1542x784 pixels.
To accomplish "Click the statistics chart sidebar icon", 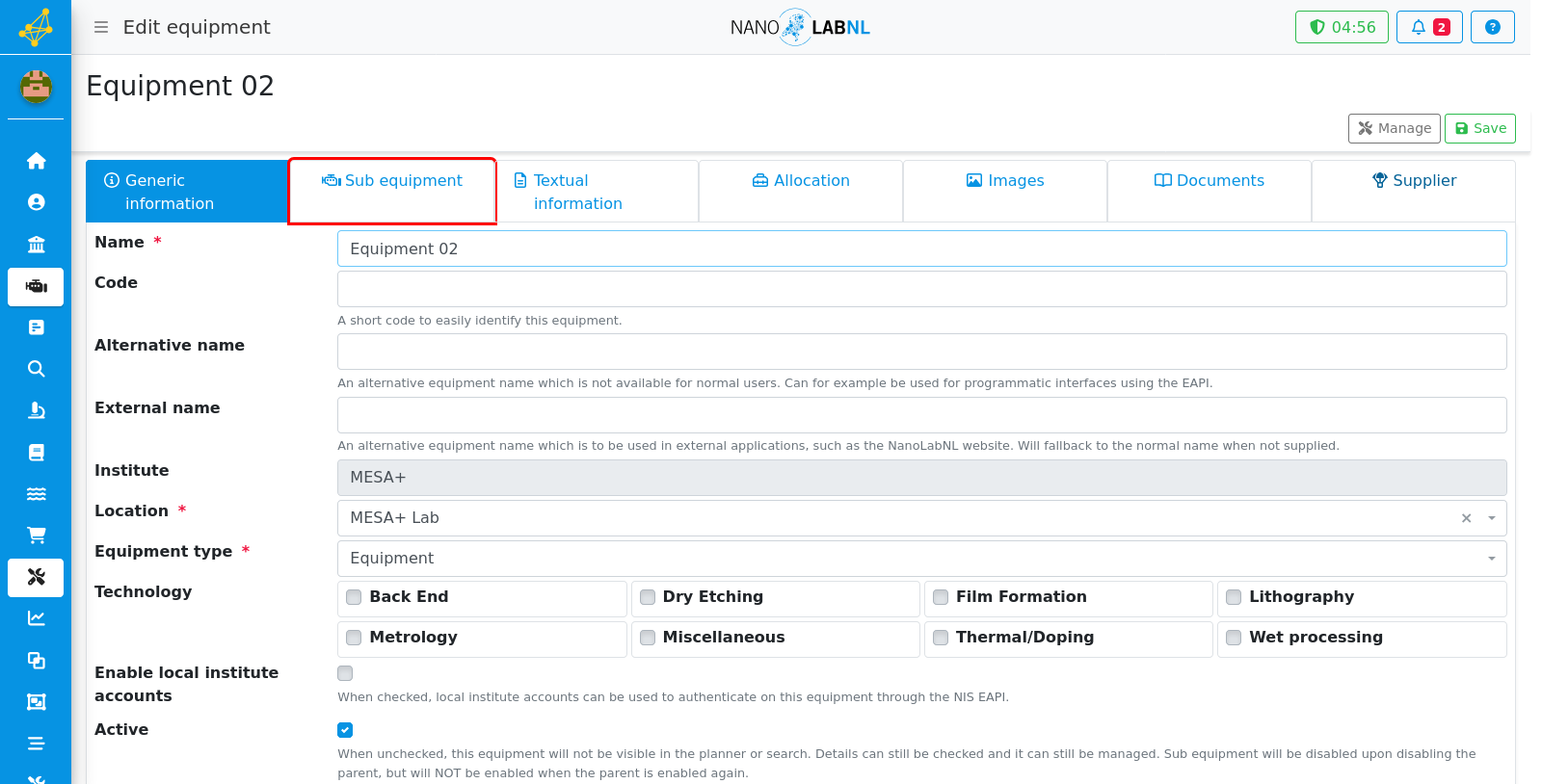I will 36,618.
